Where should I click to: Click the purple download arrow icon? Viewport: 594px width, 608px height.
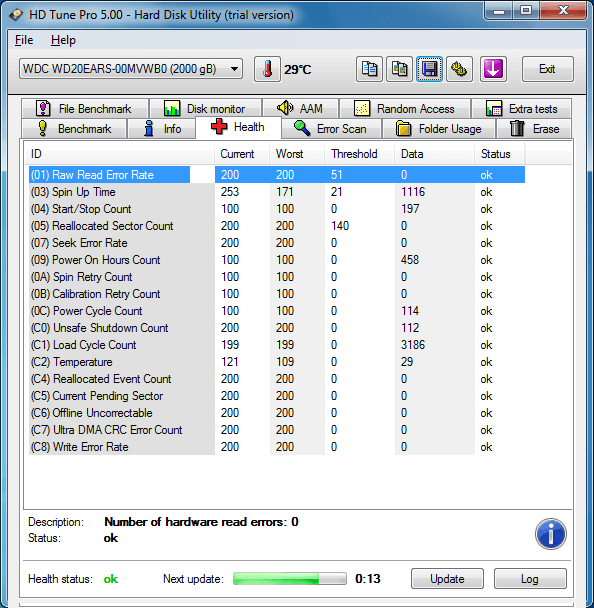[493, 69]
